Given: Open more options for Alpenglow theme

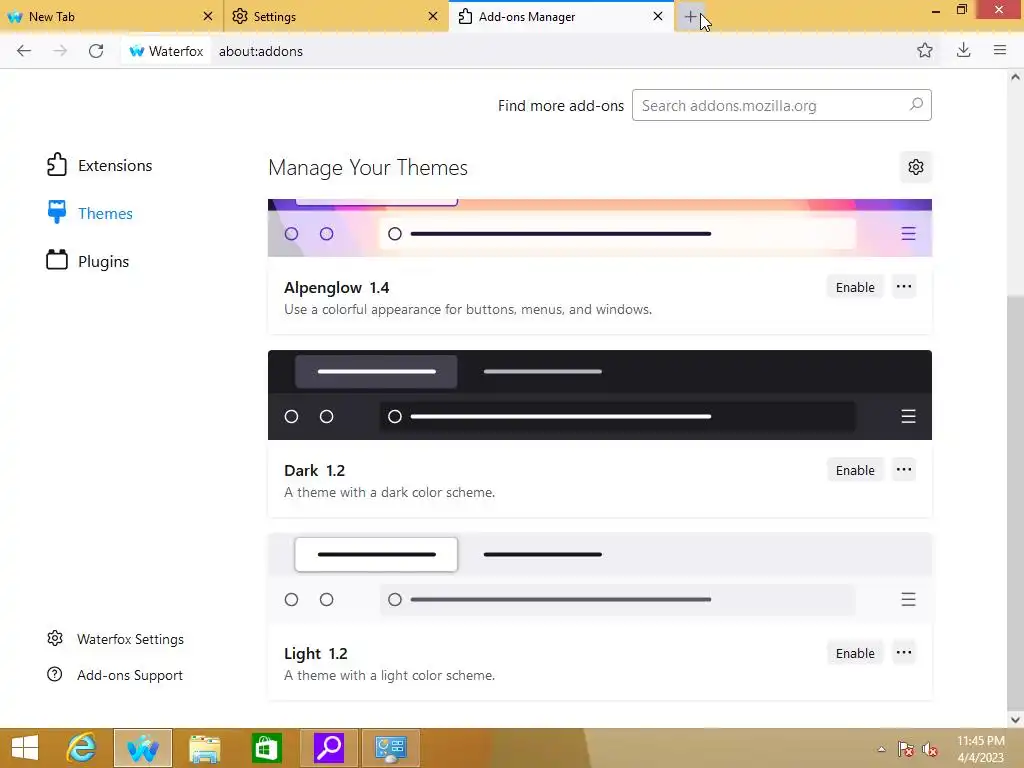Looking at the screenshot, I should pos(904,287).
